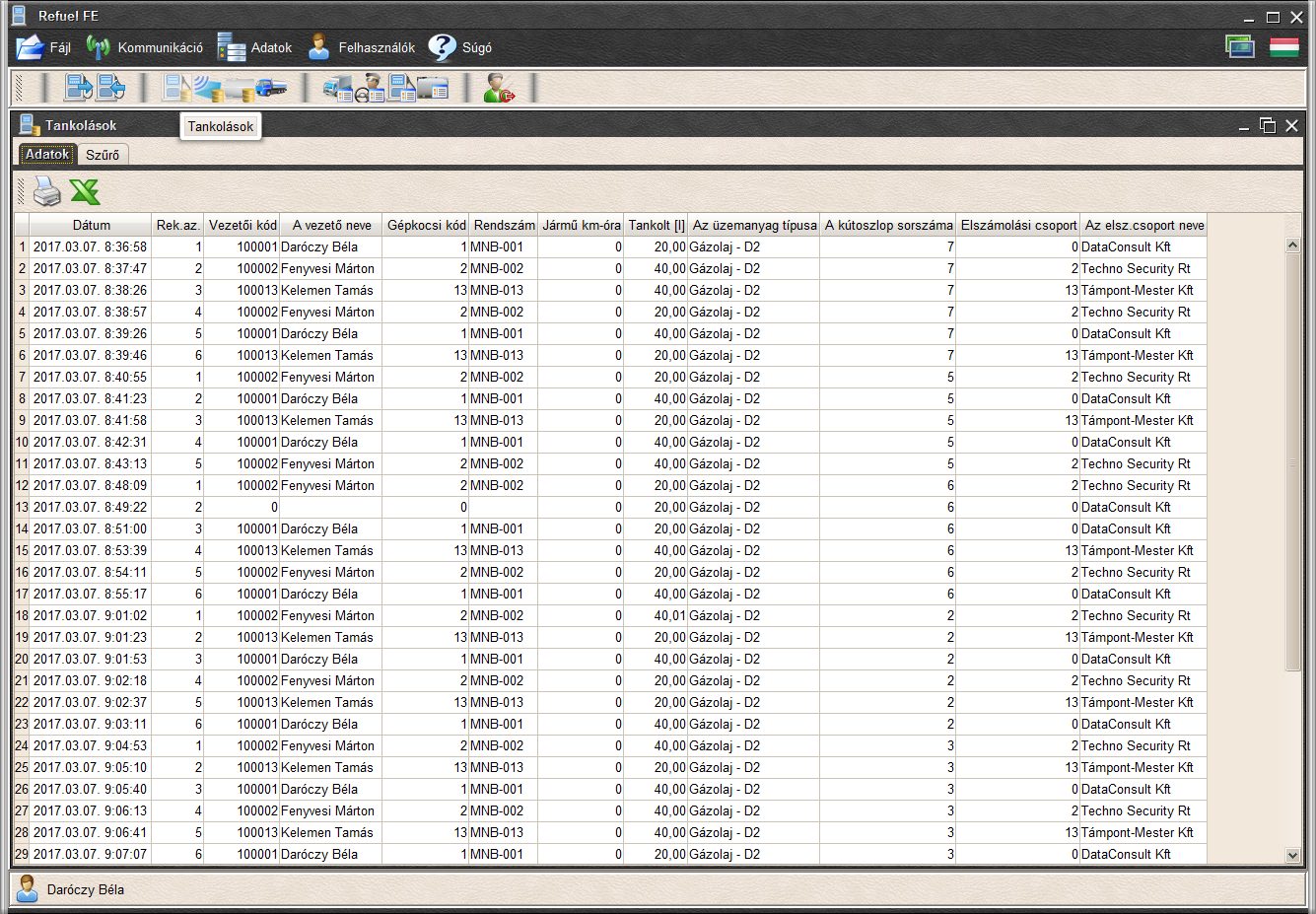Click the Rek.az. column header

pos(178,225)
